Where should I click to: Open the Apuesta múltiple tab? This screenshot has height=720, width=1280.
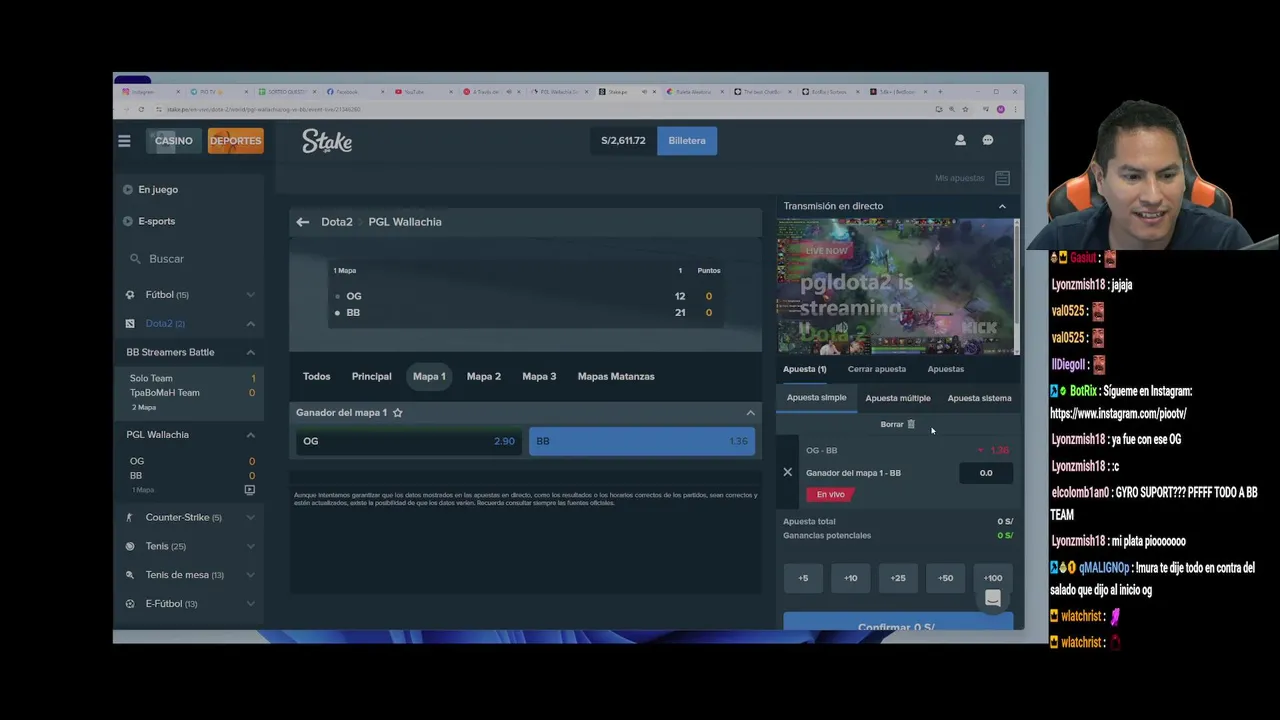click(x=898, y=398)
